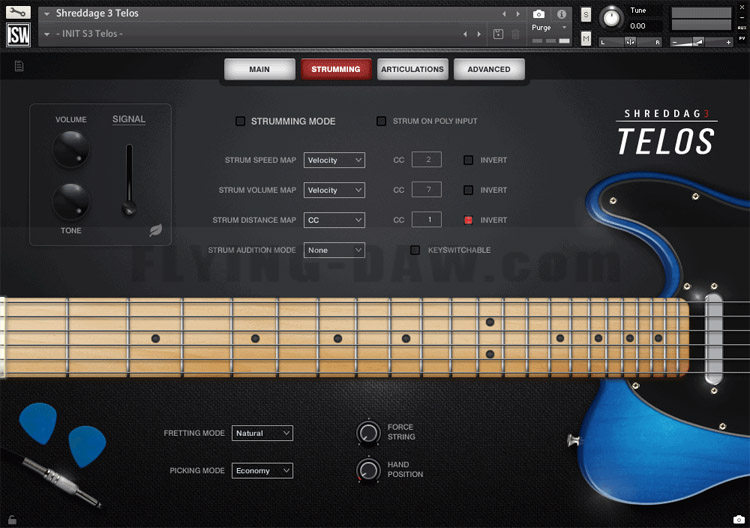Click the output volume slider
Screen dimensions: 750x528
701,43
